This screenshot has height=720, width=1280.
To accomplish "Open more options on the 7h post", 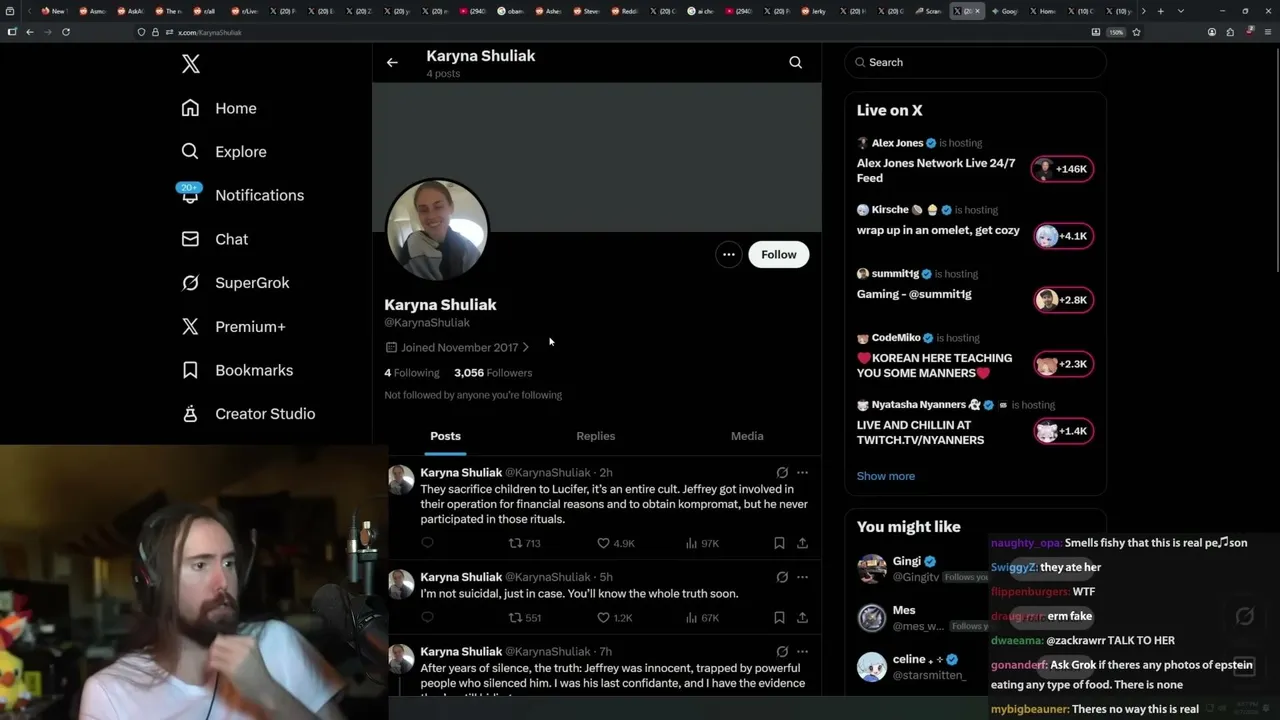I will [x=802, y=651].
